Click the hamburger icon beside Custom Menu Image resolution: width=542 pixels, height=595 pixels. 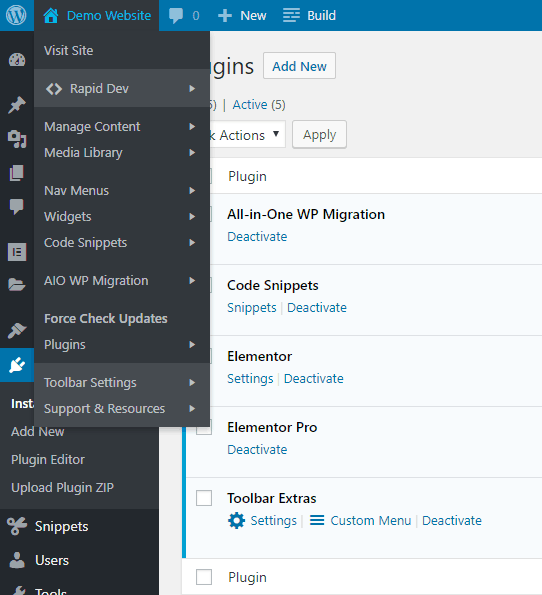[317, 520]
